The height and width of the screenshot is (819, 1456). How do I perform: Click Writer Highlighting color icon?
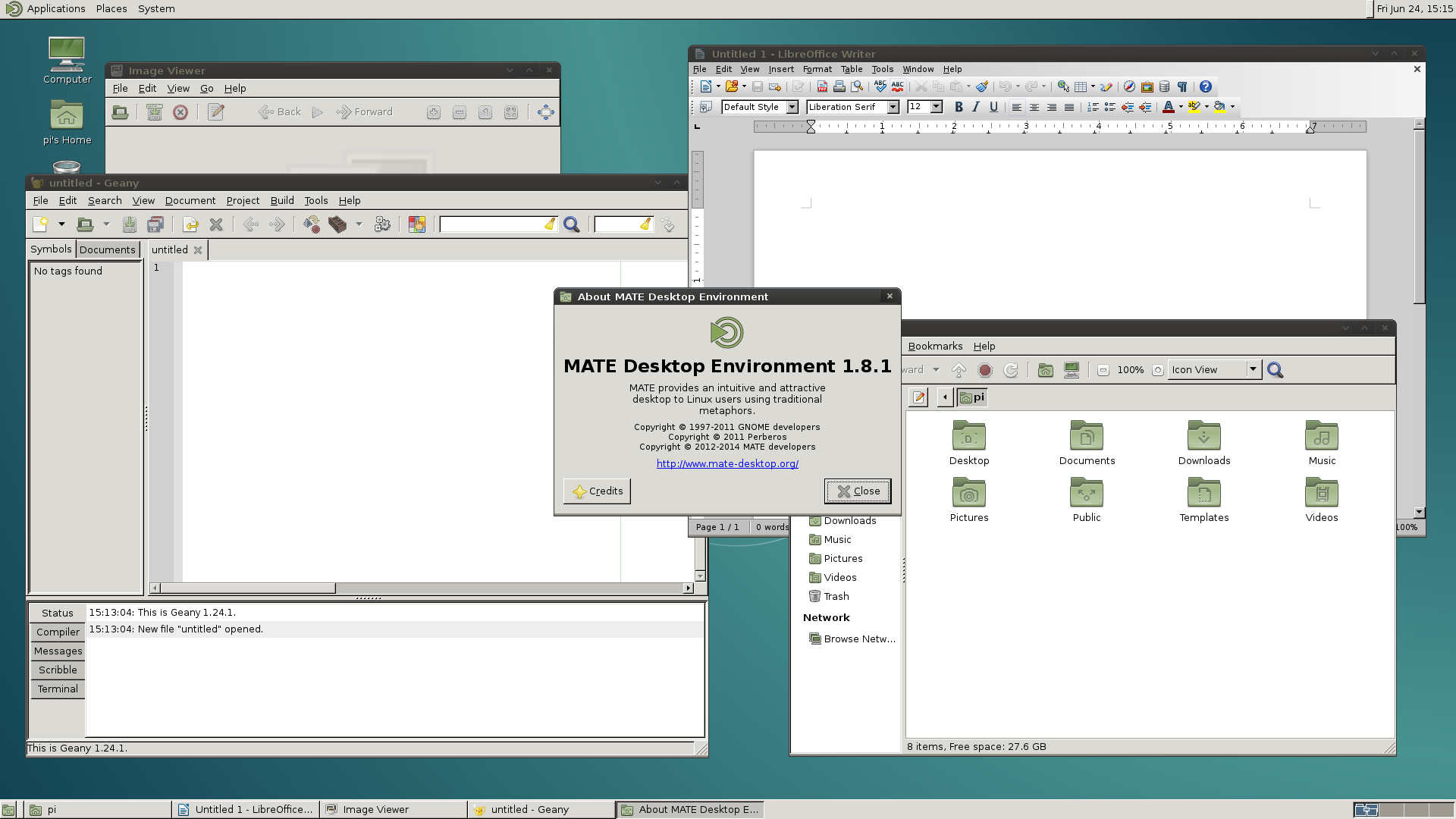coord(1194,107)
